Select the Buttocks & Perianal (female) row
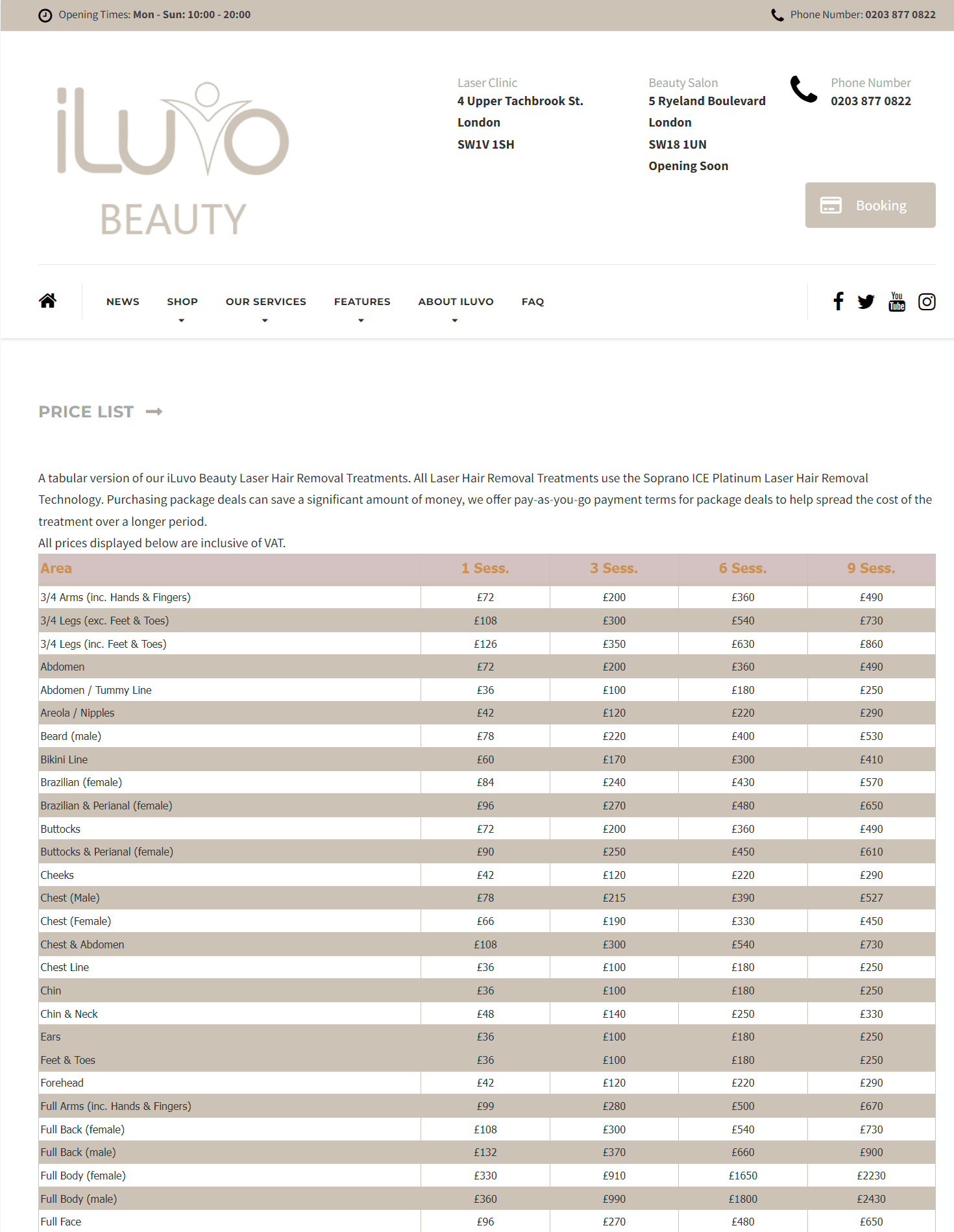 pyautogui.click(x=487, y=852)
